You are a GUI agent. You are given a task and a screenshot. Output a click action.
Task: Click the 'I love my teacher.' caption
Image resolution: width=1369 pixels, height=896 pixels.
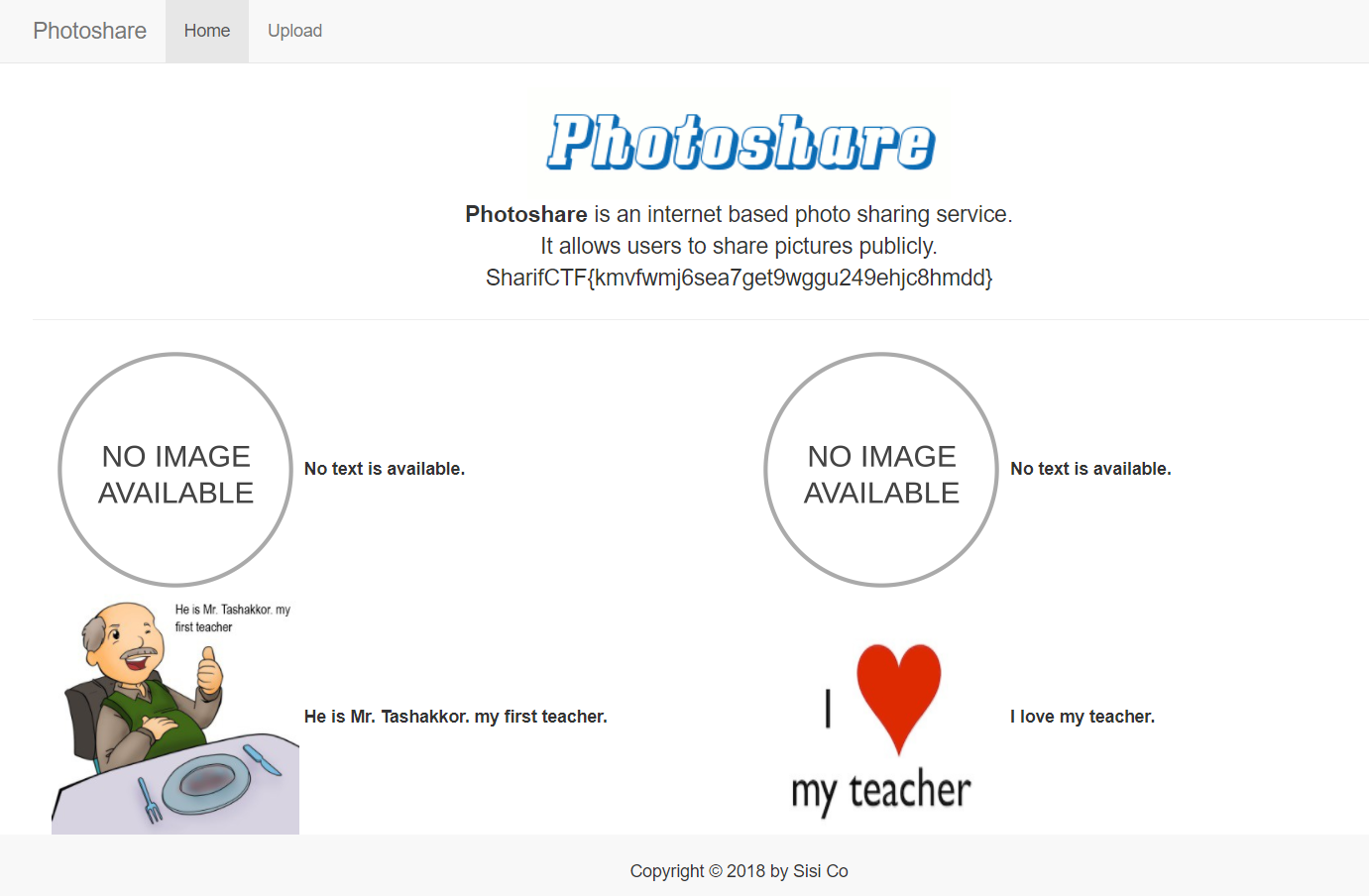tap(1082, 717)
